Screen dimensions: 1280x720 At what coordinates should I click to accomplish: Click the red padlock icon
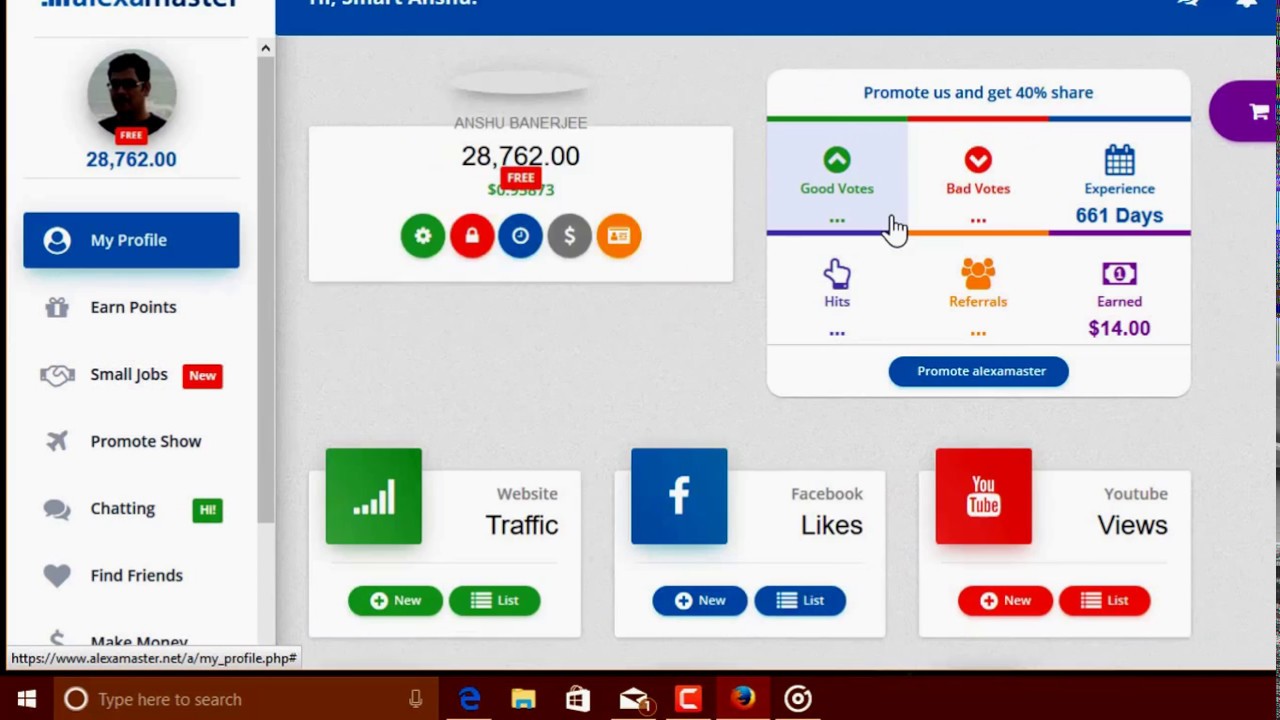click(x=472, y=236)
